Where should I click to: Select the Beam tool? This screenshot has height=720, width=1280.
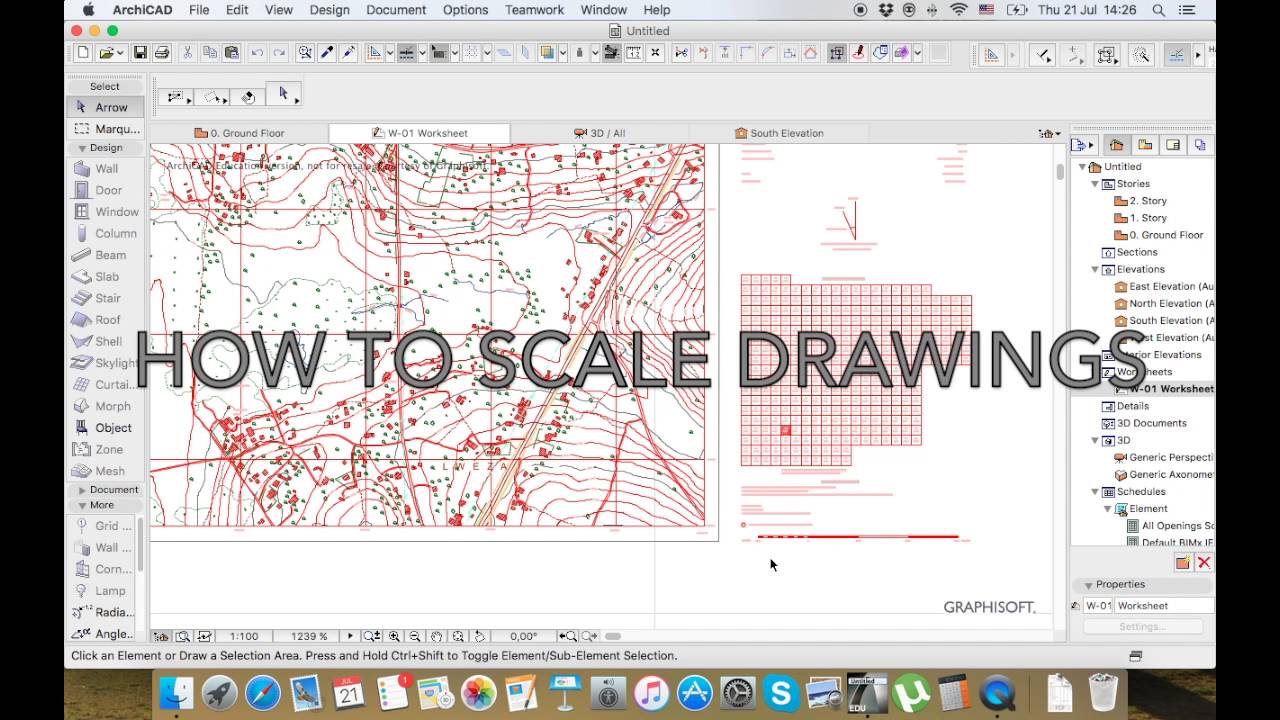106,255
